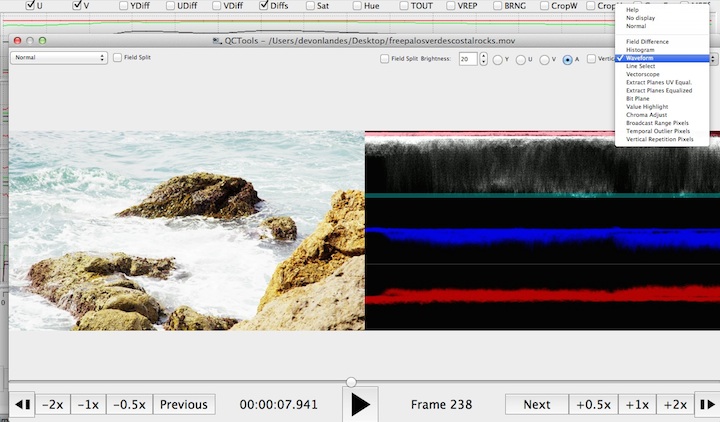Click the right filter dropdown arrows
This screenshot has height=422, width=720.
point(713,58)
